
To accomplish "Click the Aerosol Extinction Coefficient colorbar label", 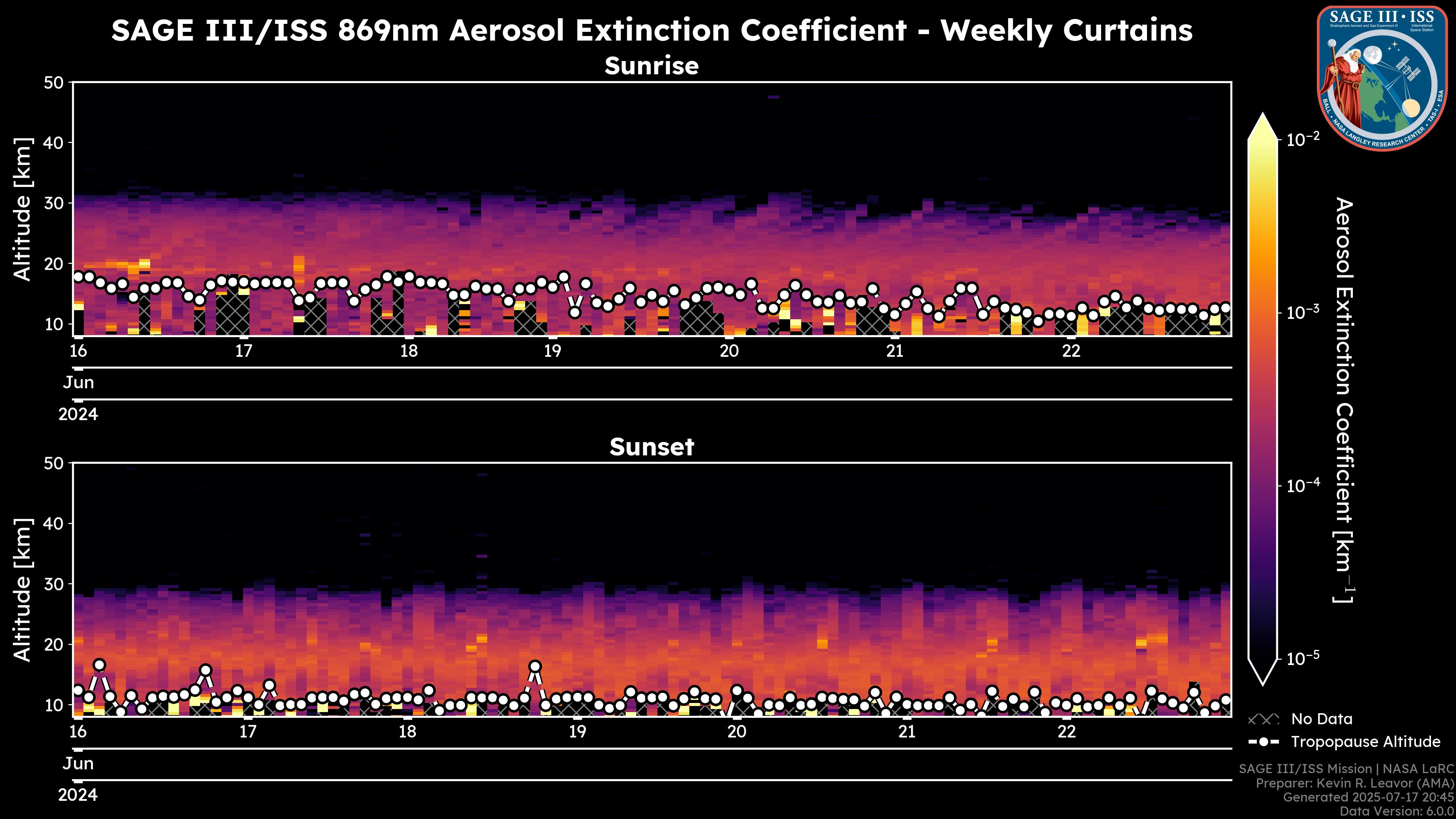I will point(1344,400).
